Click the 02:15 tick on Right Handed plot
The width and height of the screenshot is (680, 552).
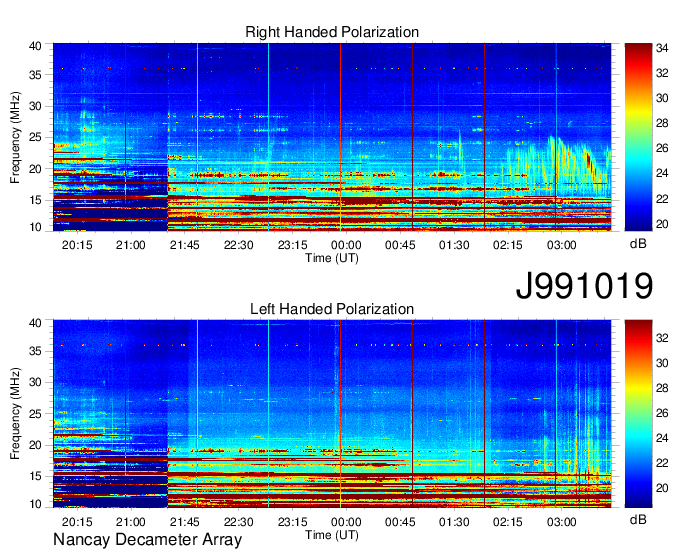pyautogui.click(x=508, y=245)
